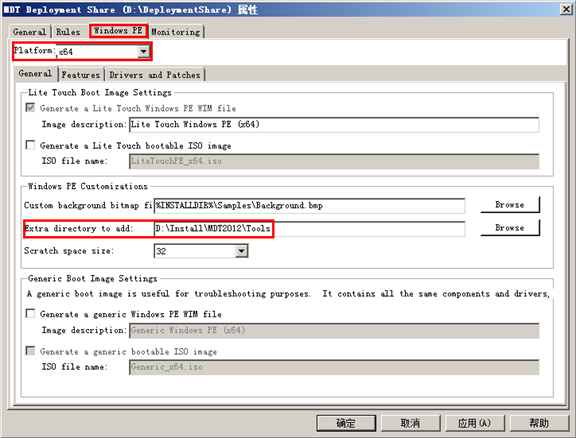Select the inner General sub-tab

click(35, 73)
